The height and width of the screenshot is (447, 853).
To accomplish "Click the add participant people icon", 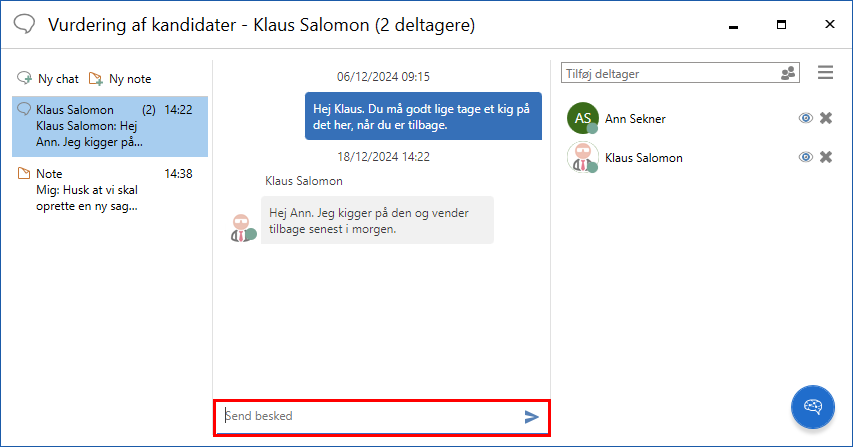I will coord(788,73).
